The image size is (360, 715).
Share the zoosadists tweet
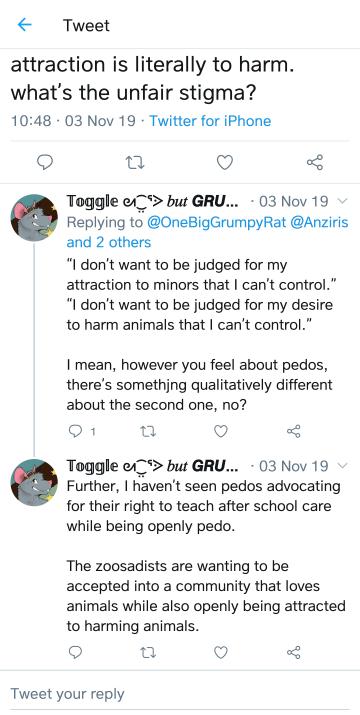pos(294,653)
